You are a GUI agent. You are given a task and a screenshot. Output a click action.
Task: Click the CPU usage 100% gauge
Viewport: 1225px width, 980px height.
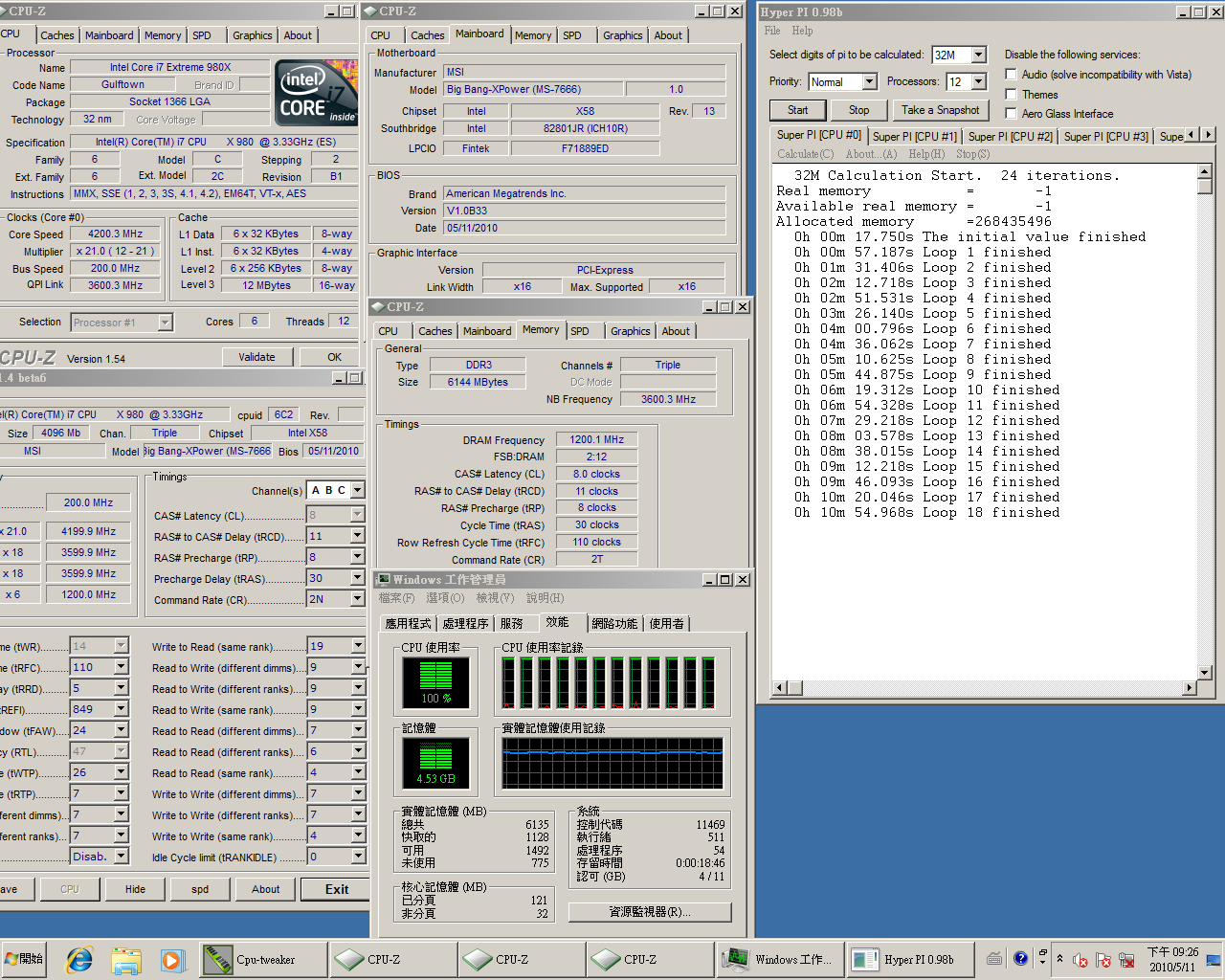click(435, 683)
